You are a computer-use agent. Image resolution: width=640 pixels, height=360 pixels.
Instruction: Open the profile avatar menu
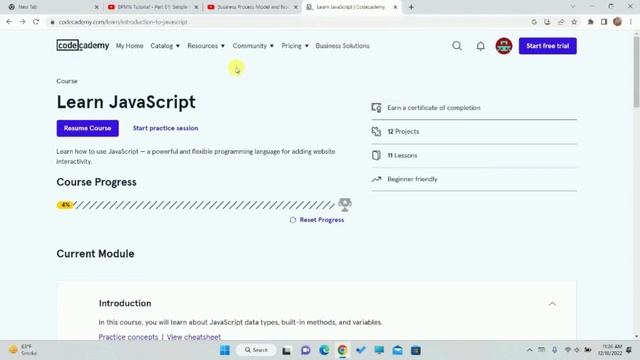point(504,46)
